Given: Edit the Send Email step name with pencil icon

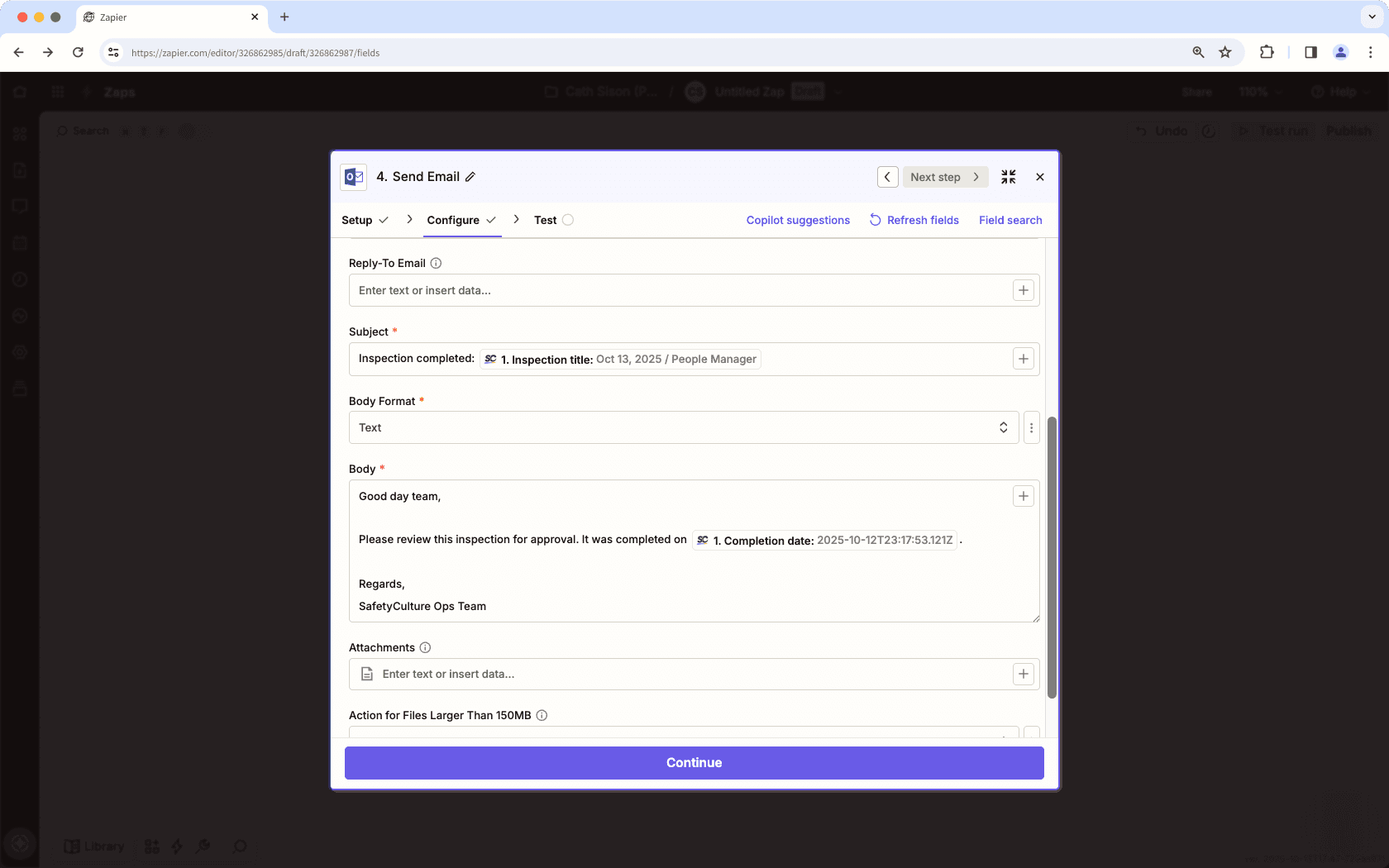Looking at the screenshot, I should (471, 176).
